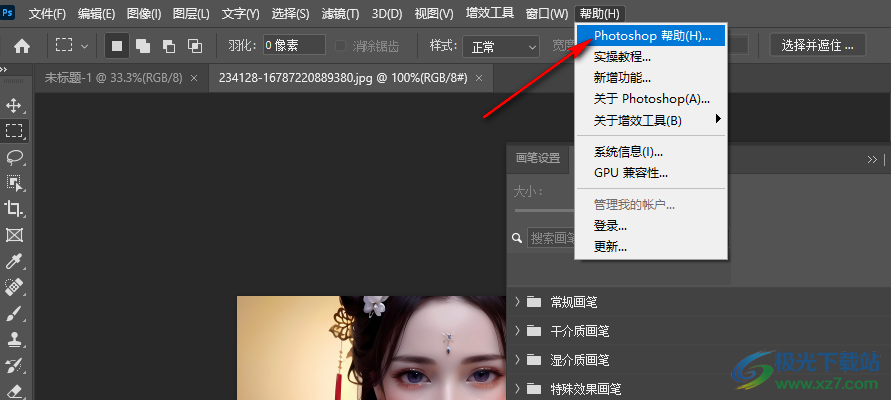The height and width of the screenshot is (400, 891).
Task: Select the History Brush tool
Action: tap(14, 365)
